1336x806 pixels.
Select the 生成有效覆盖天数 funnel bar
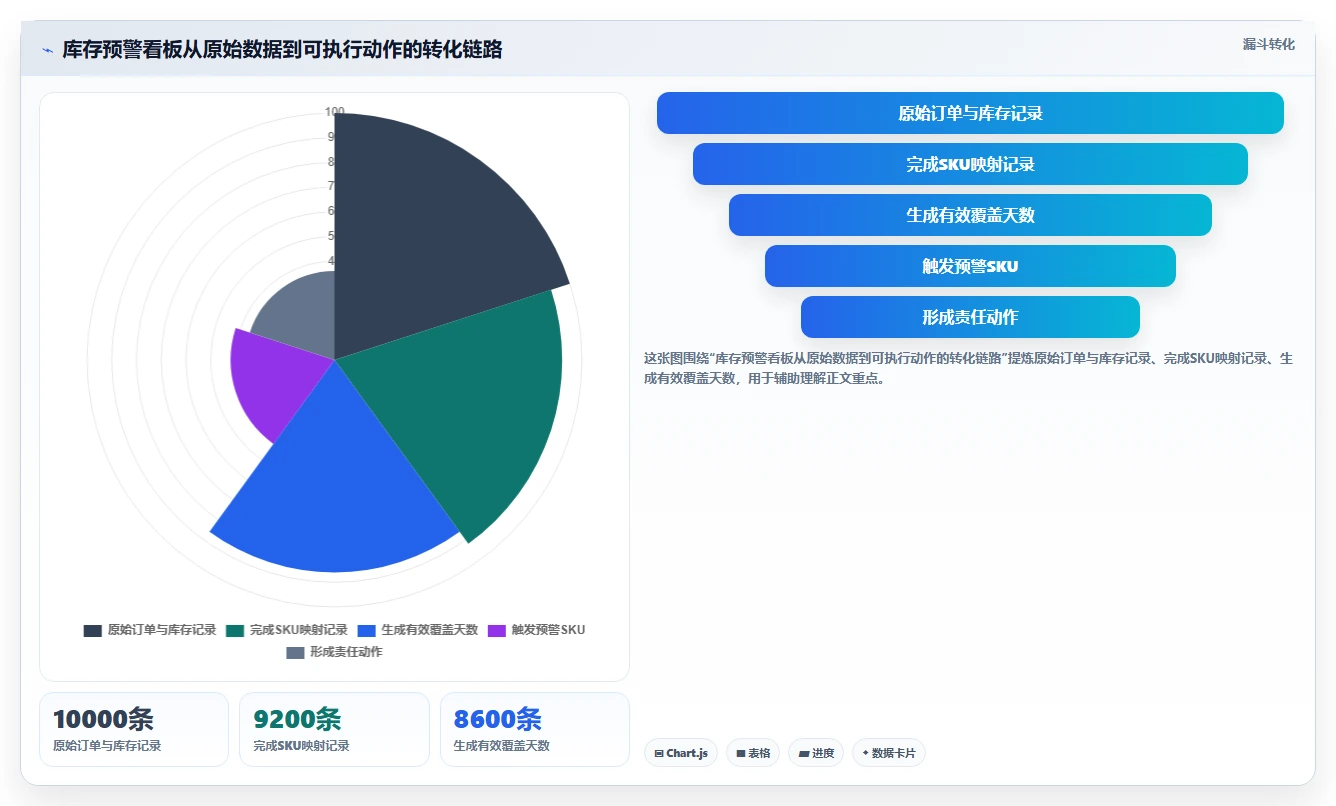pyautogui.click(x=970, y=215)
